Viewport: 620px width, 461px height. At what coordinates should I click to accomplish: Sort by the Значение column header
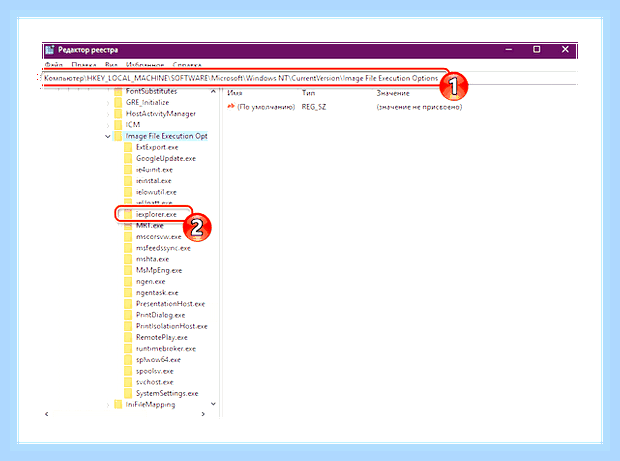point(393,93)
